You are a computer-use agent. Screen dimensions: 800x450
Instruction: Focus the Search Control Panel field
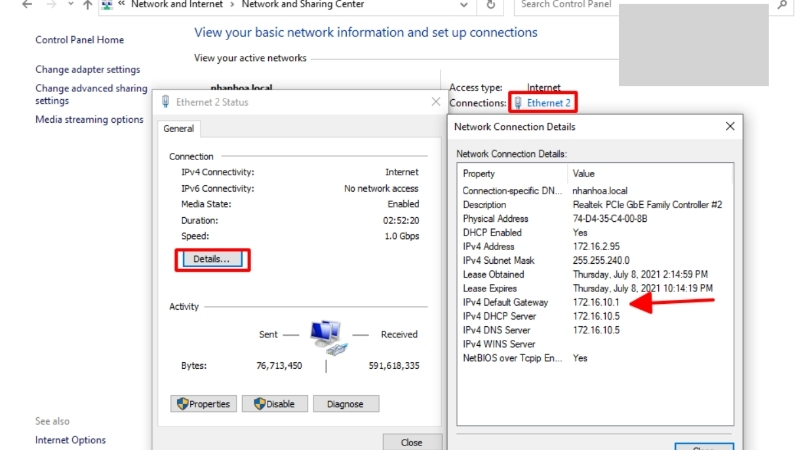[x=566, y=5]
